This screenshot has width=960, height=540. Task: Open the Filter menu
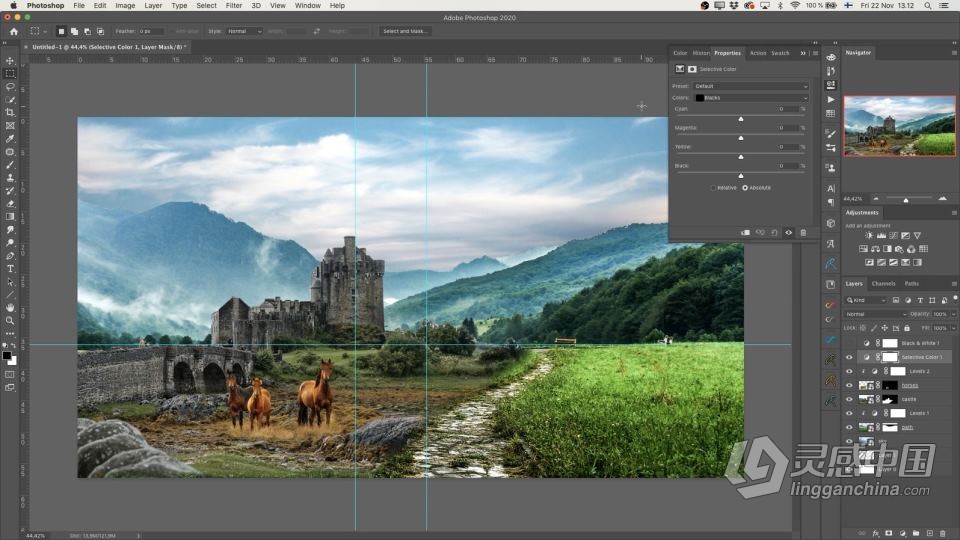tap(233, 6)
